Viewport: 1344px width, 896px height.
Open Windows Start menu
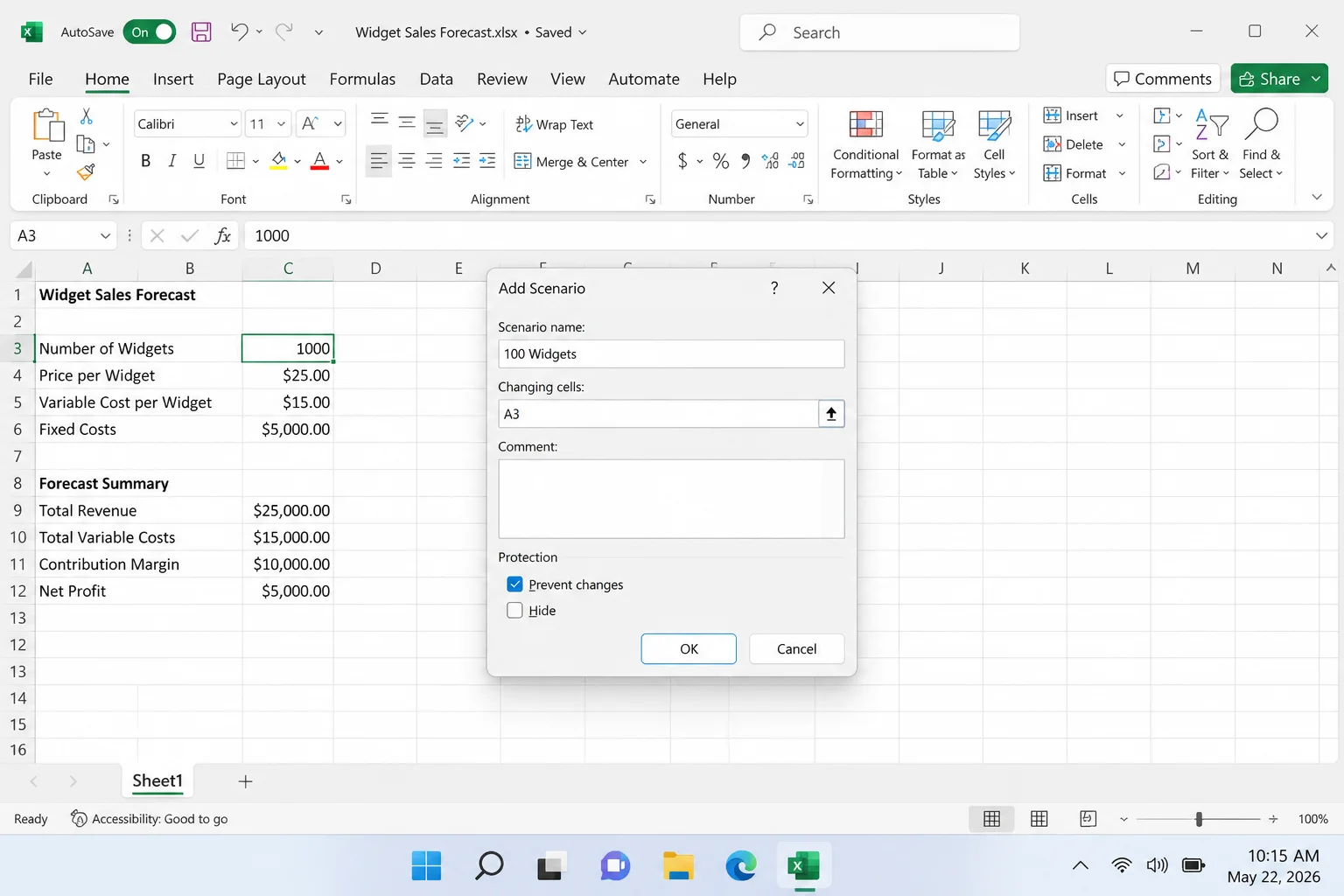tap(427, 866)
